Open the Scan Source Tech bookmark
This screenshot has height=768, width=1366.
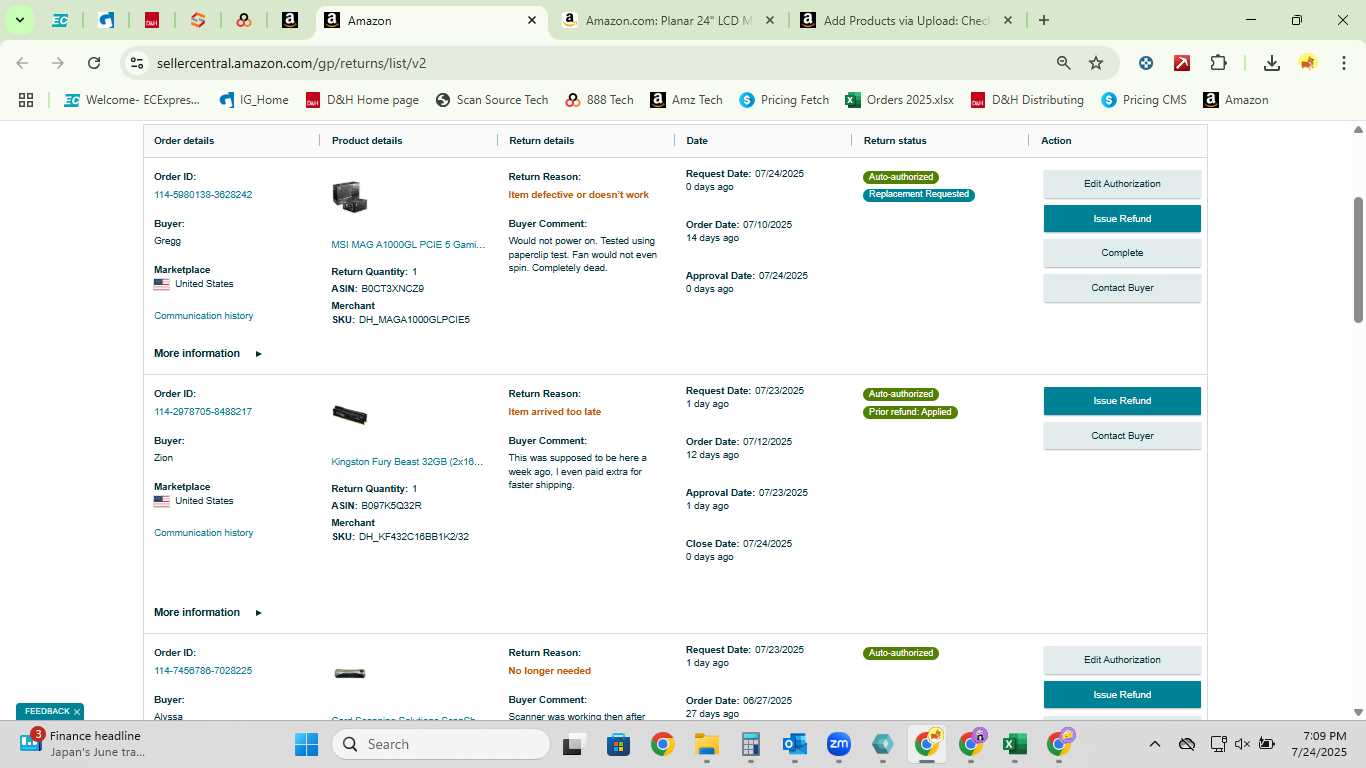tap(491, 100)
